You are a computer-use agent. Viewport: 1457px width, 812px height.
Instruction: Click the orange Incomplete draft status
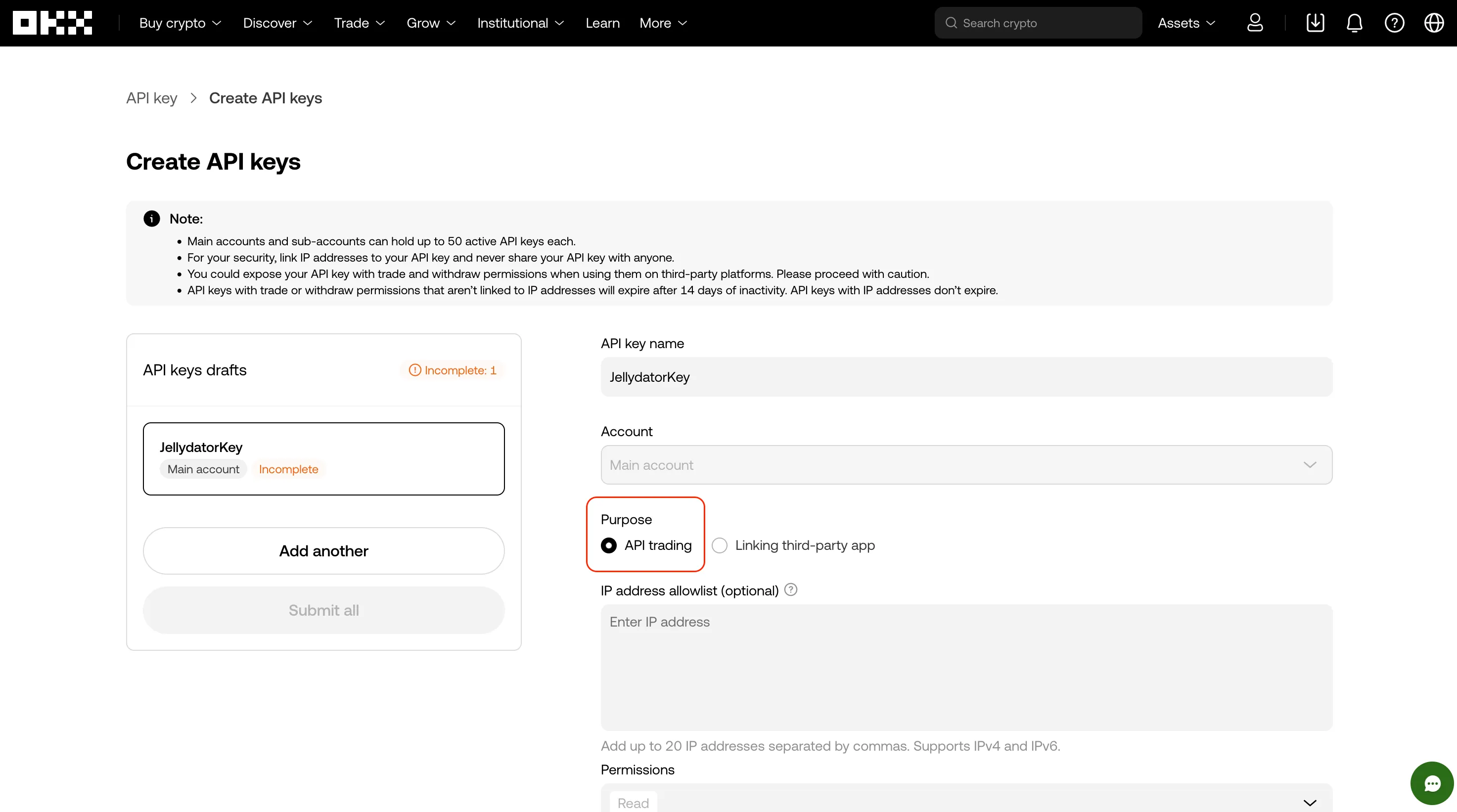[288, 469]
